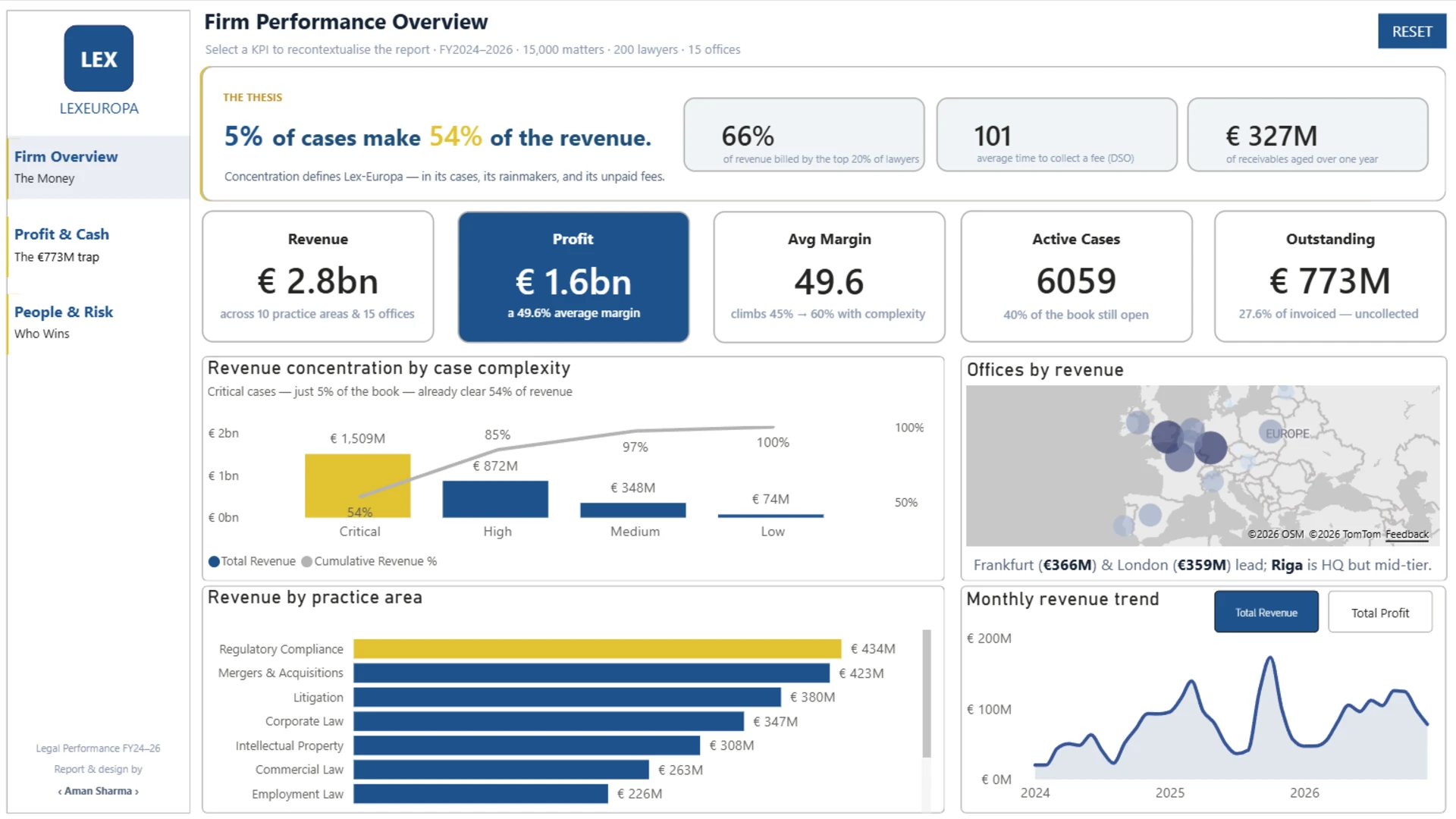Image resolution: width=1456 pixels, height=819 pixels.
Task: Open the map Feedback link
Action: (x=1407, y=535)
